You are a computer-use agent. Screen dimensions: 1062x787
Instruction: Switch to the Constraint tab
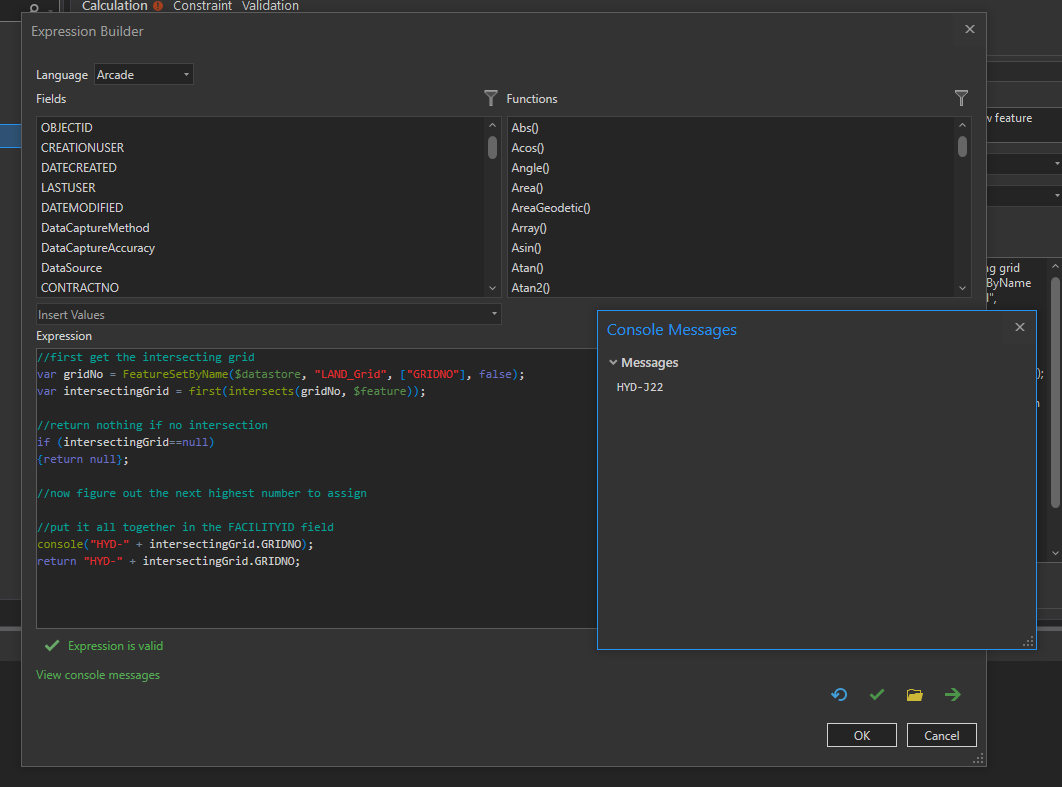coord(202,6)
